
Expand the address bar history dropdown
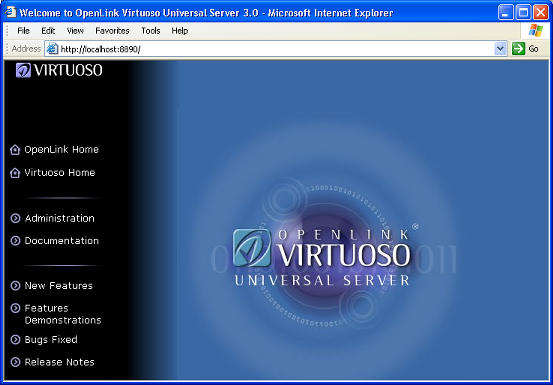click(x=500, y=49)
